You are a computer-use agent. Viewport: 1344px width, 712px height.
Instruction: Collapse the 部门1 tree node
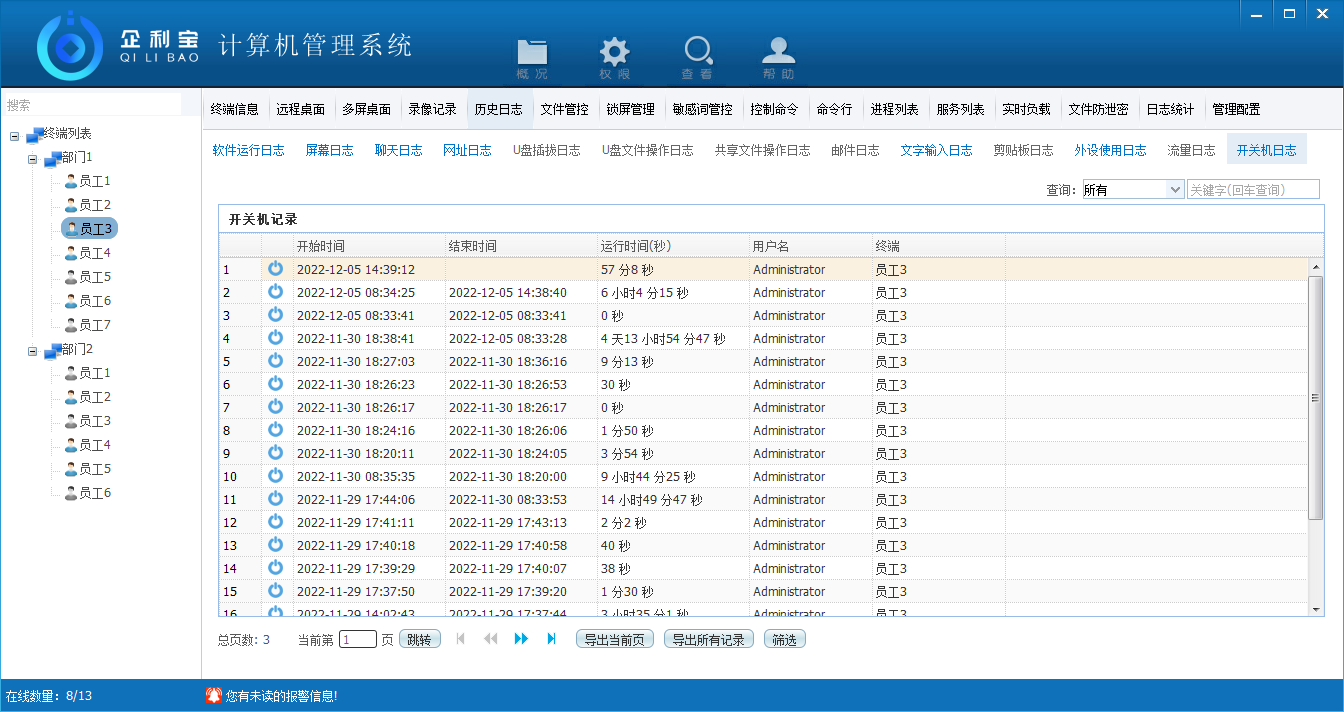click(33, 158)
